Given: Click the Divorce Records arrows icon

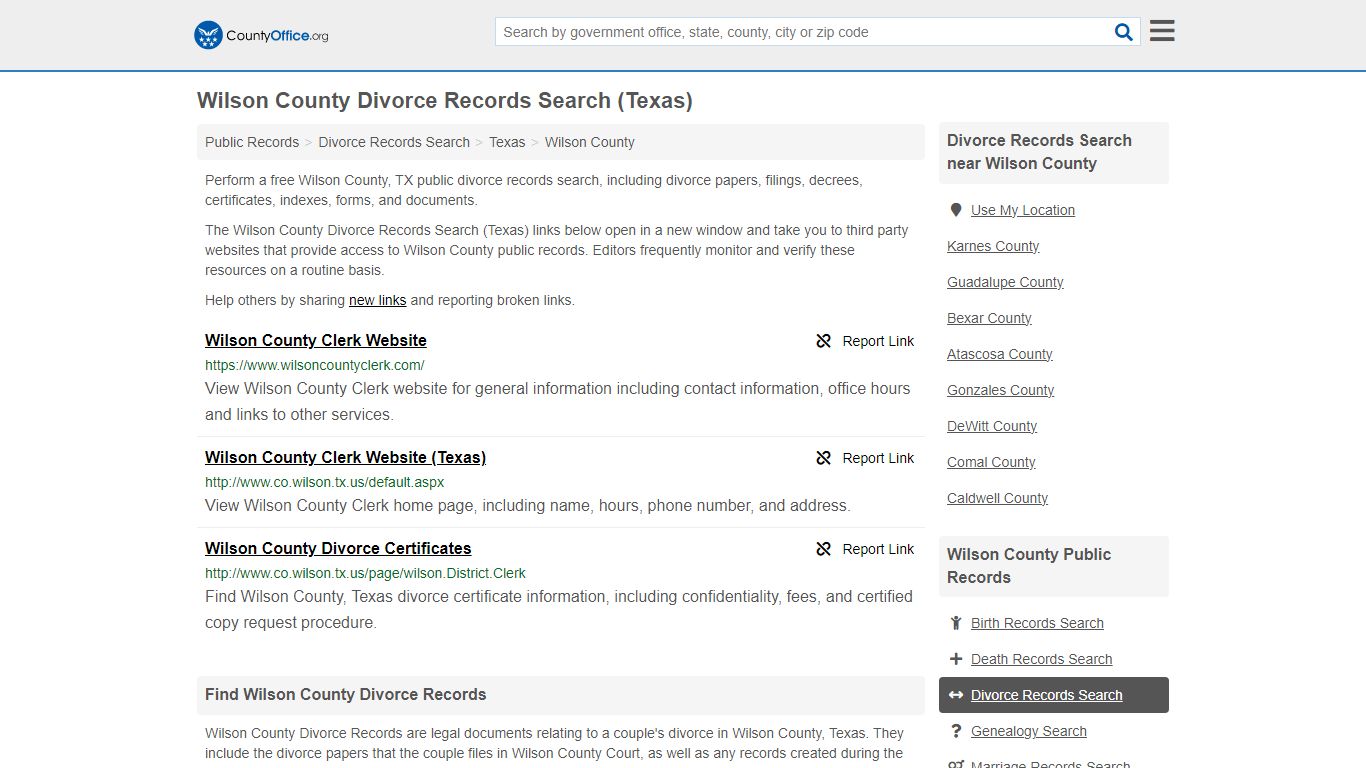Looking at the screenshot, I should pyautogui.click(x=956, y=695).
